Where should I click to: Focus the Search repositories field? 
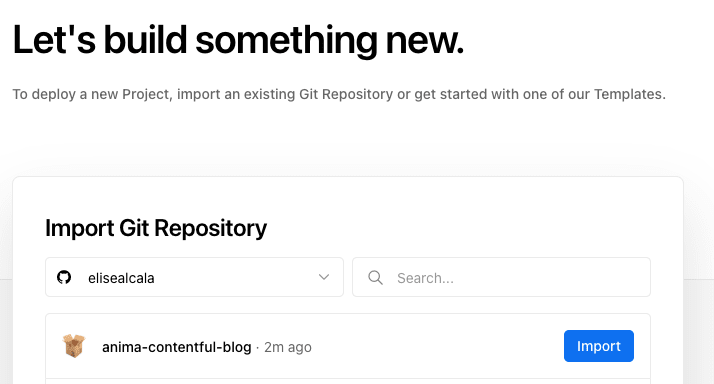pos(501,277)
